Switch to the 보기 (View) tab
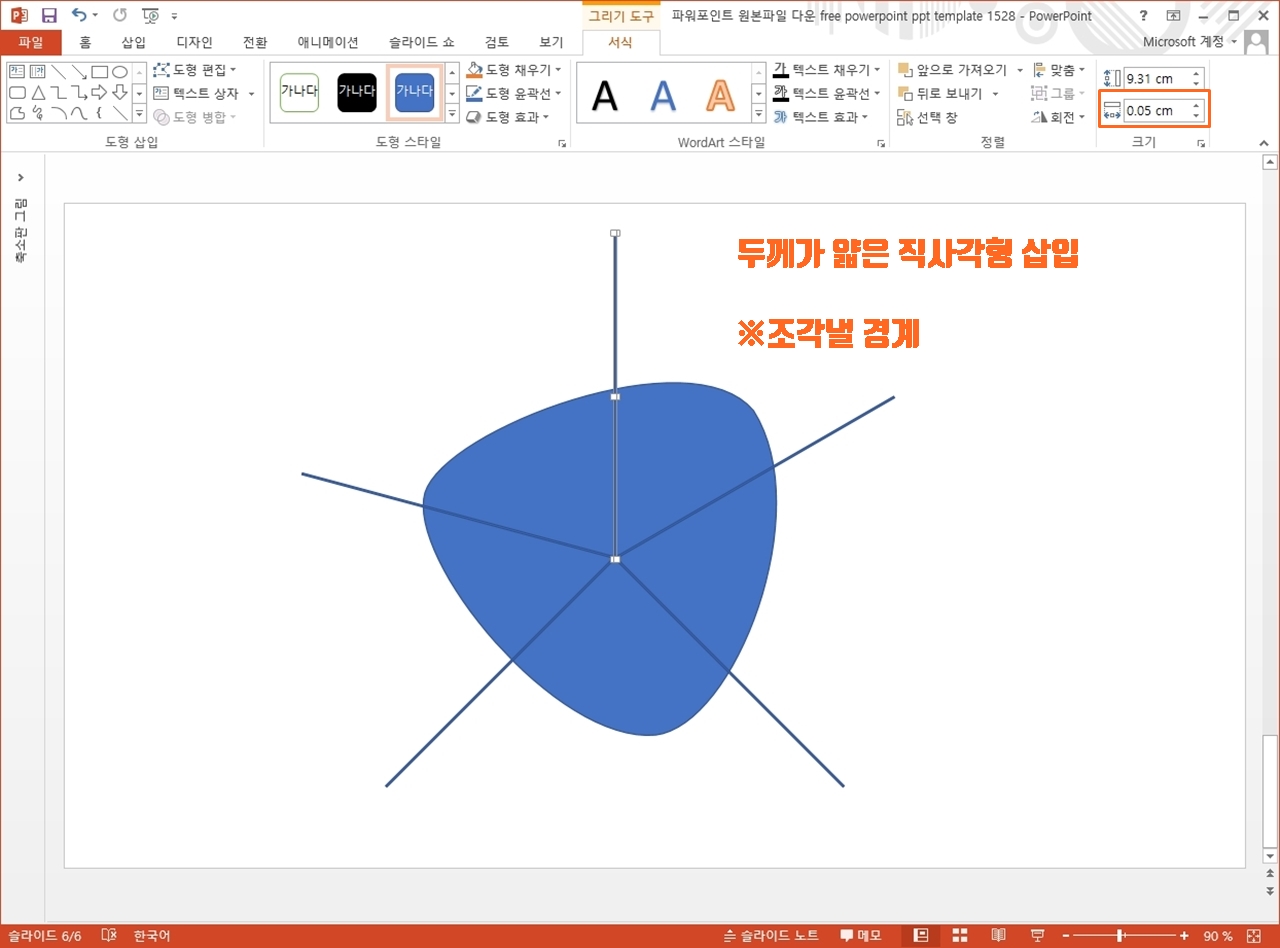The height and width of the screenshot is (948, 1280). click(551, 42)
